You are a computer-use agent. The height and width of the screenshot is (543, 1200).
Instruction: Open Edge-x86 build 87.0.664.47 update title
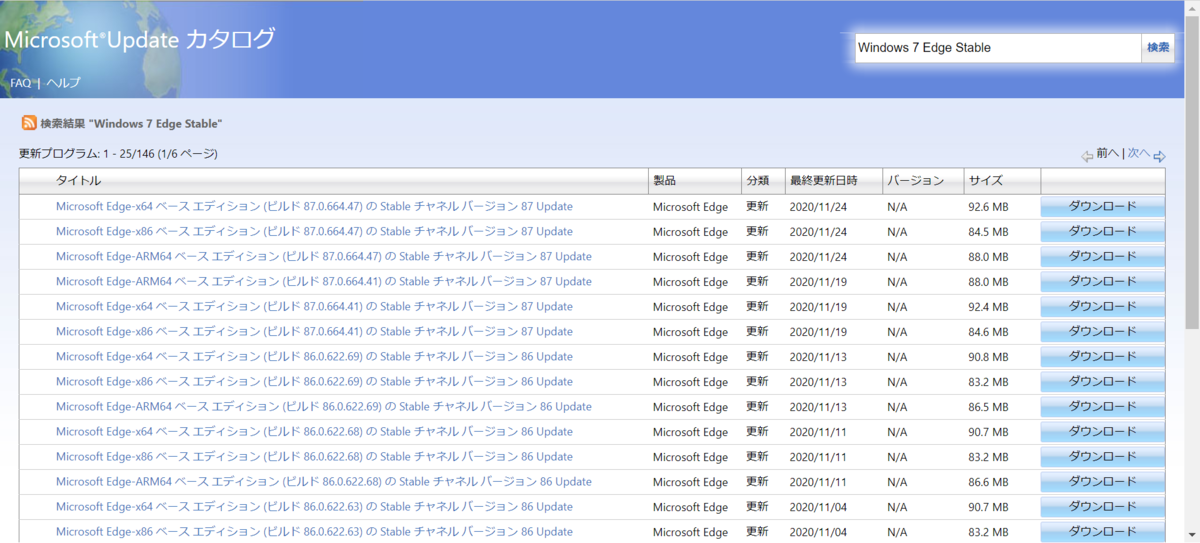click(314, 232)
